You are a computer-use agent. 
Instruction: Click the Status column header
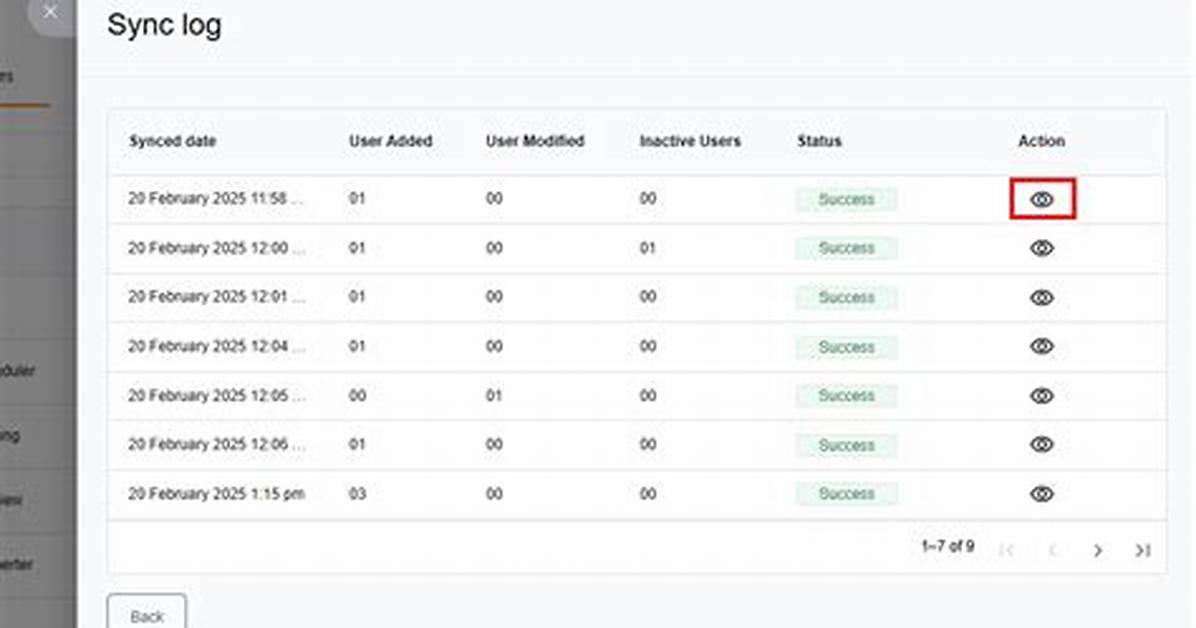click(819, 141)
